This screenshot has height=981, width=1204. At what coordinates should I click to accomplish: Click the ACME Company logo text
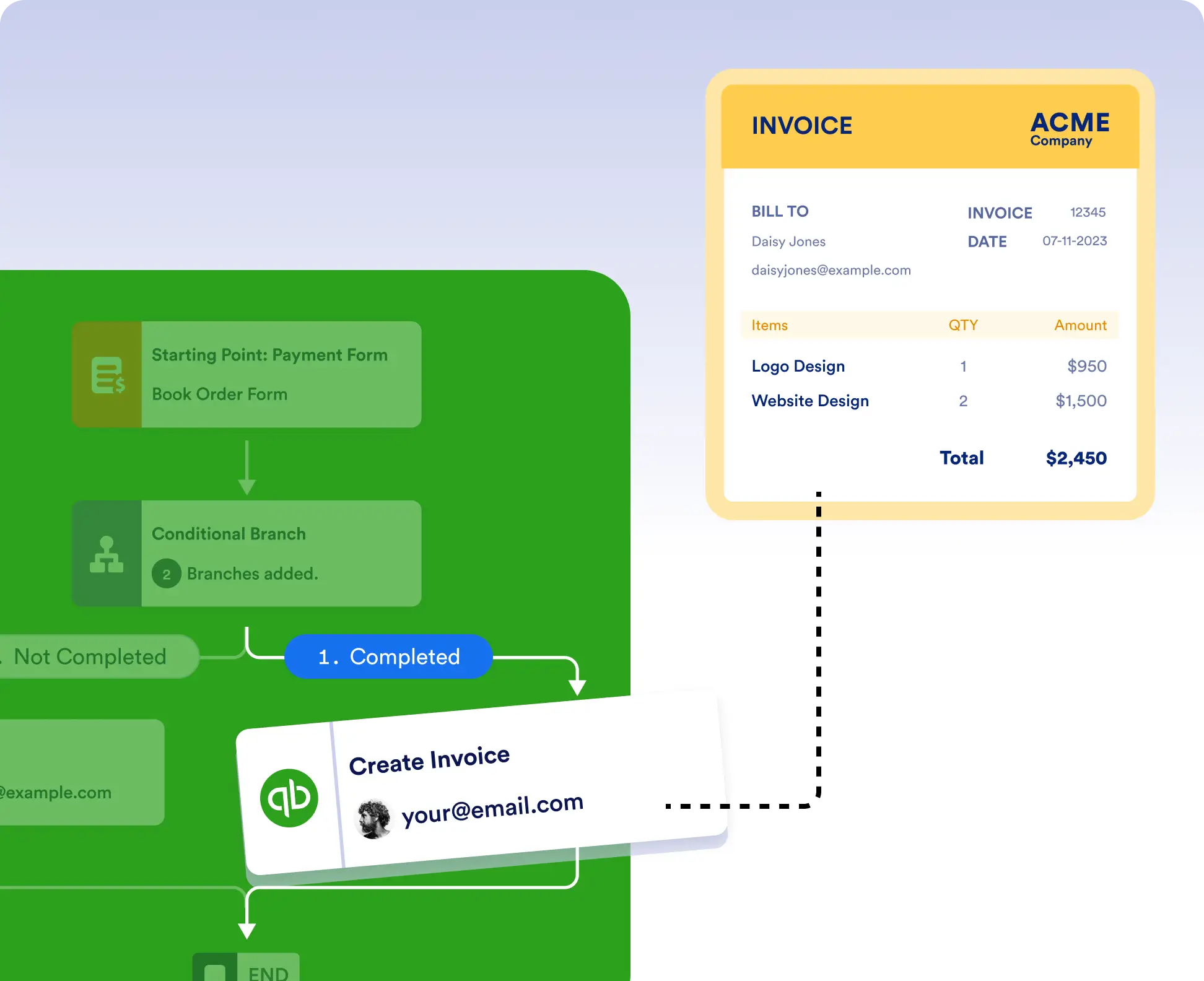point(1070,129)
